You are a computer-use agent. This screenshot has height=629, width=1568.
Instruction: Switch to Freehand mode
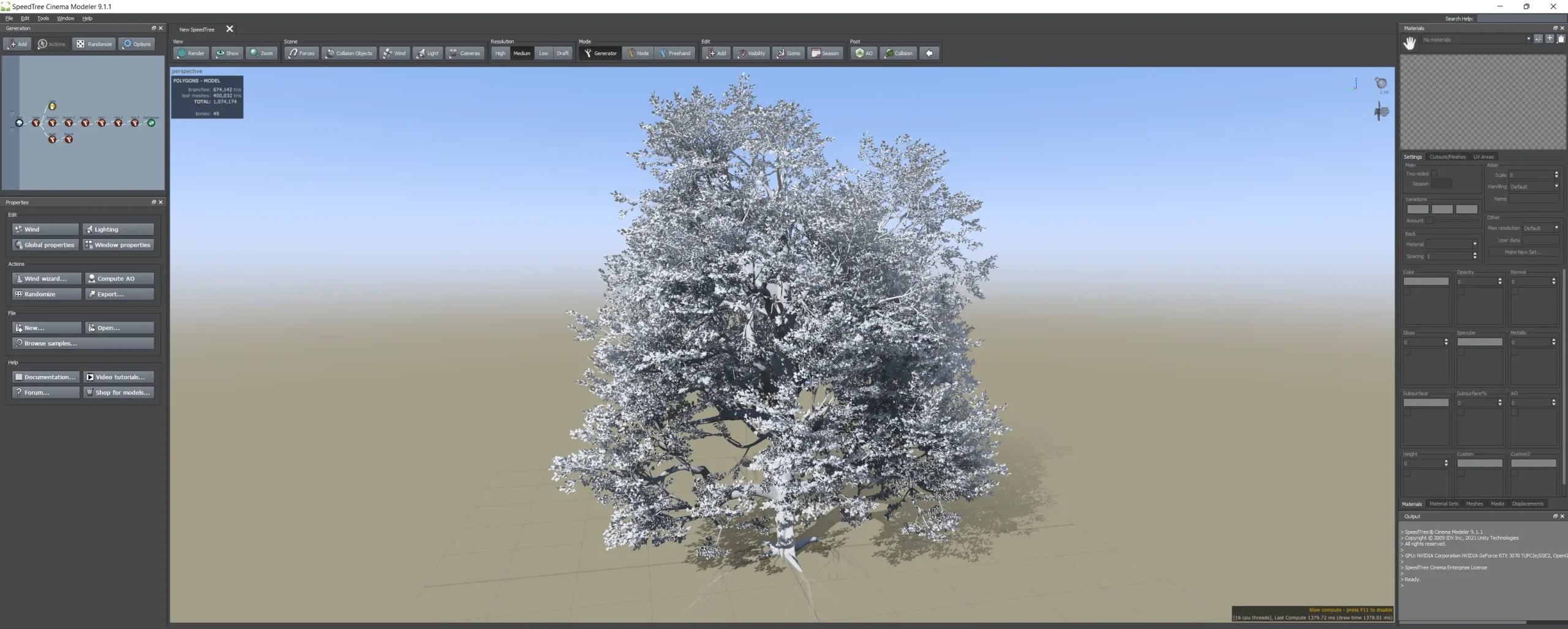tap(675, 53)
